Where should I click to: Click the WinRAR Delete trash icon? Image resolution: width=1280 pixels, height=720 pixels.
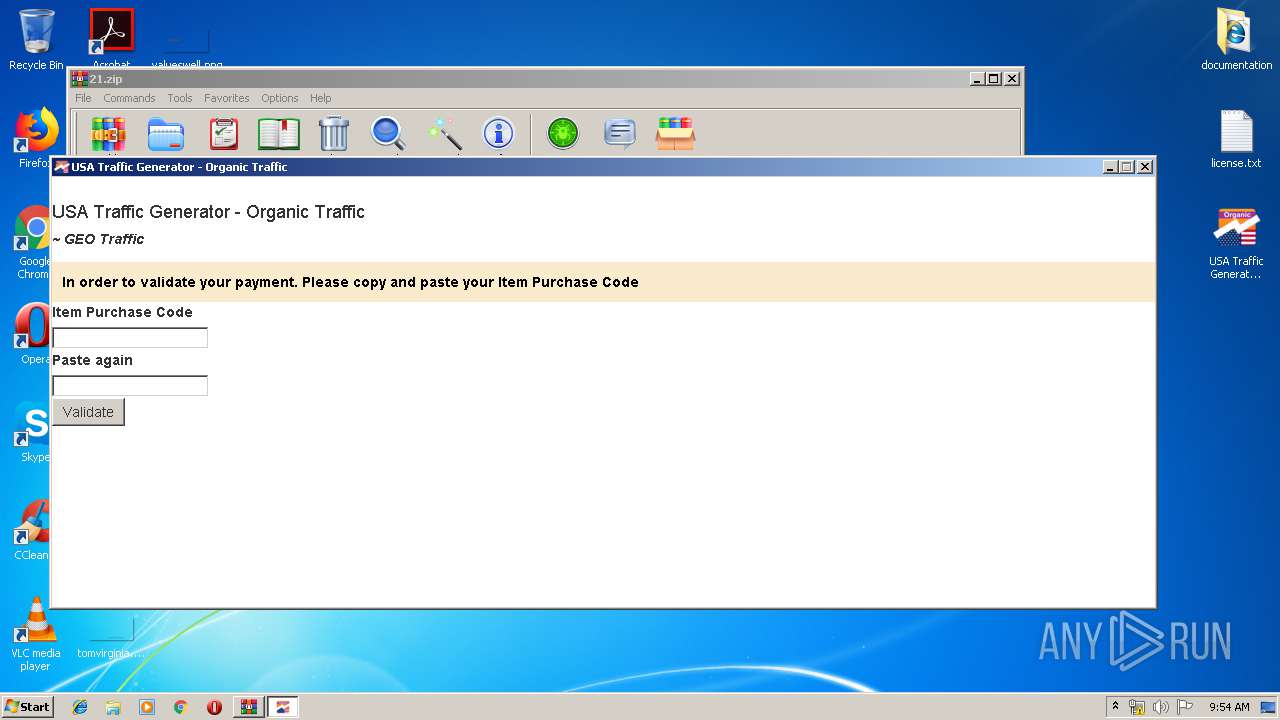pos(334,134)
